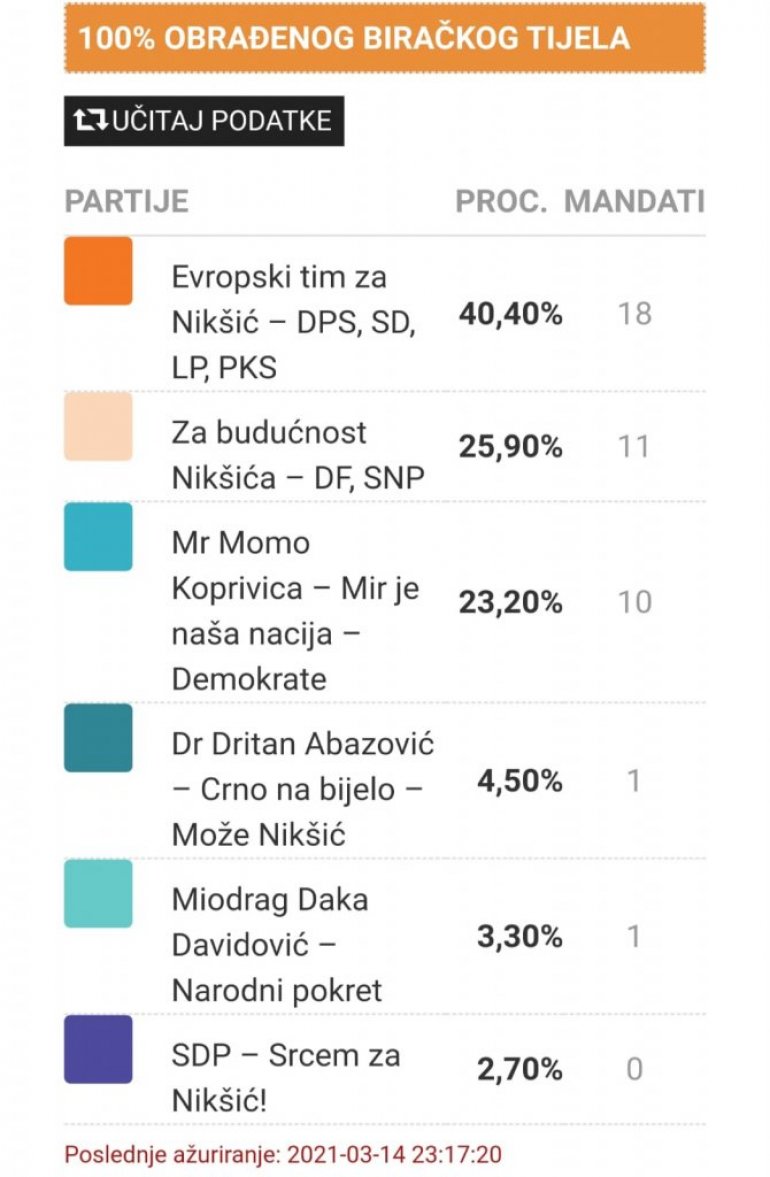Click the reload arrows icon

91,121
